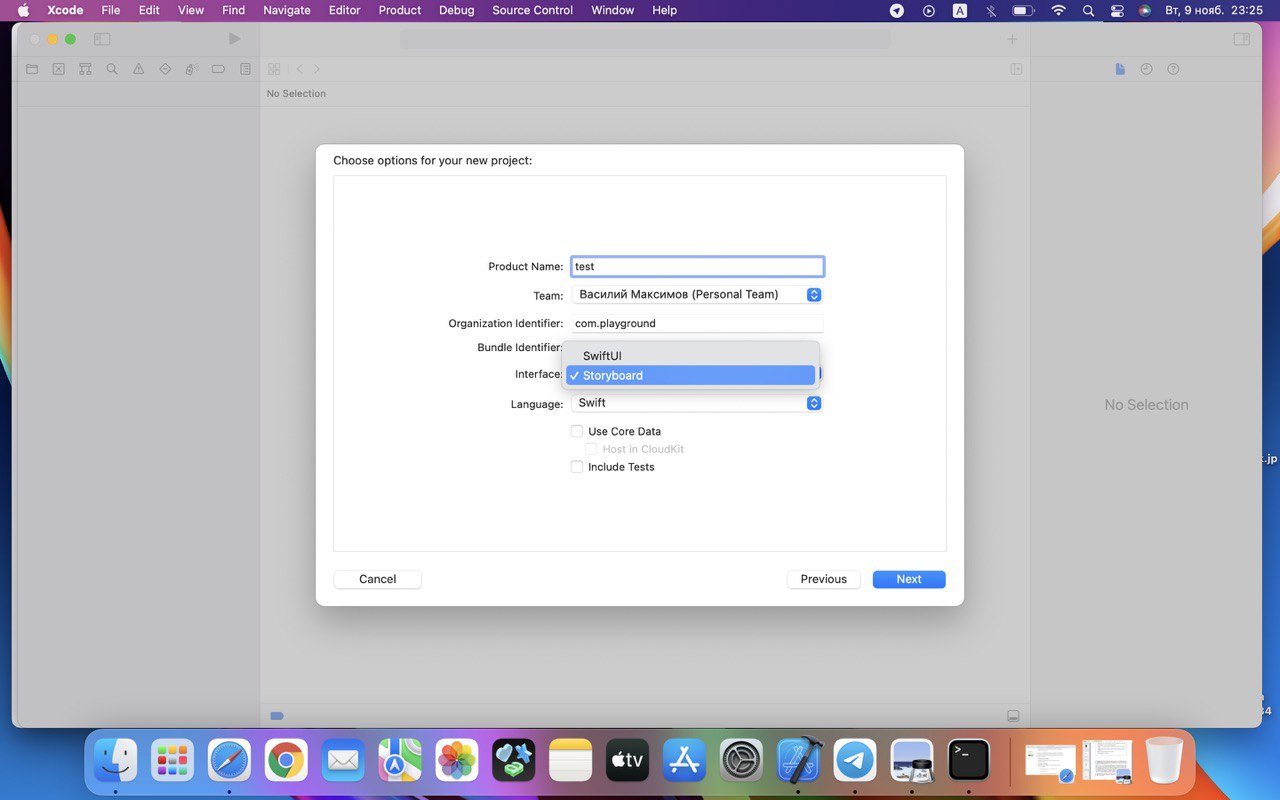
Task: Click the Product Name field
Action: (x=697, y=267)
